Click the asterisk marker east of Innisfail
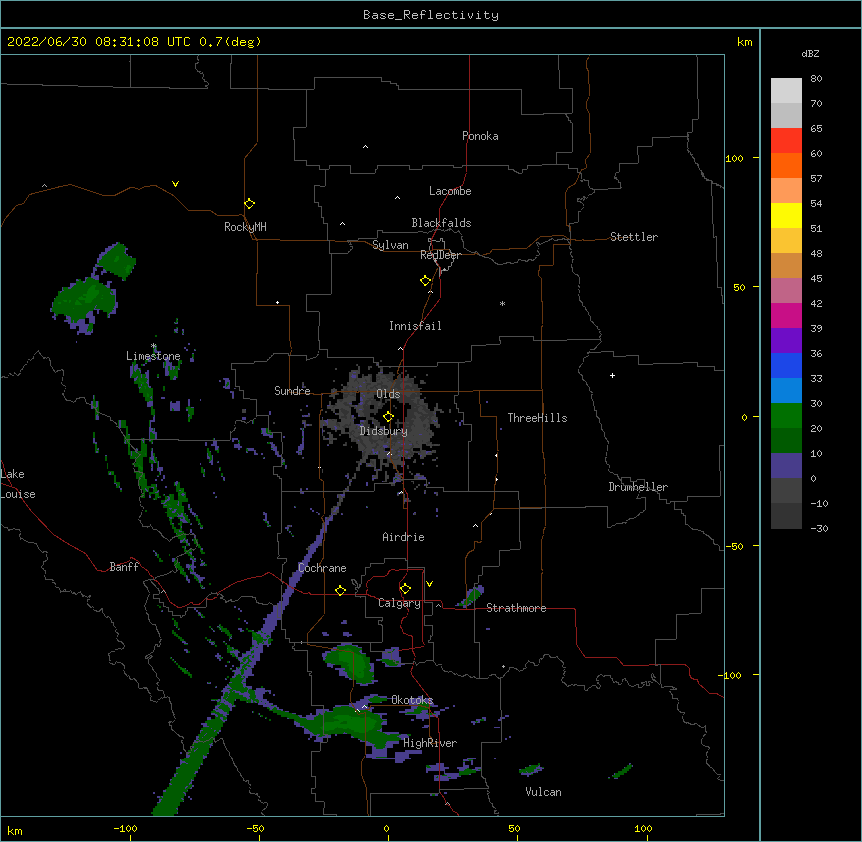This screenshot has width=862, height=842. pyautogui.click(x=502, y=303)
